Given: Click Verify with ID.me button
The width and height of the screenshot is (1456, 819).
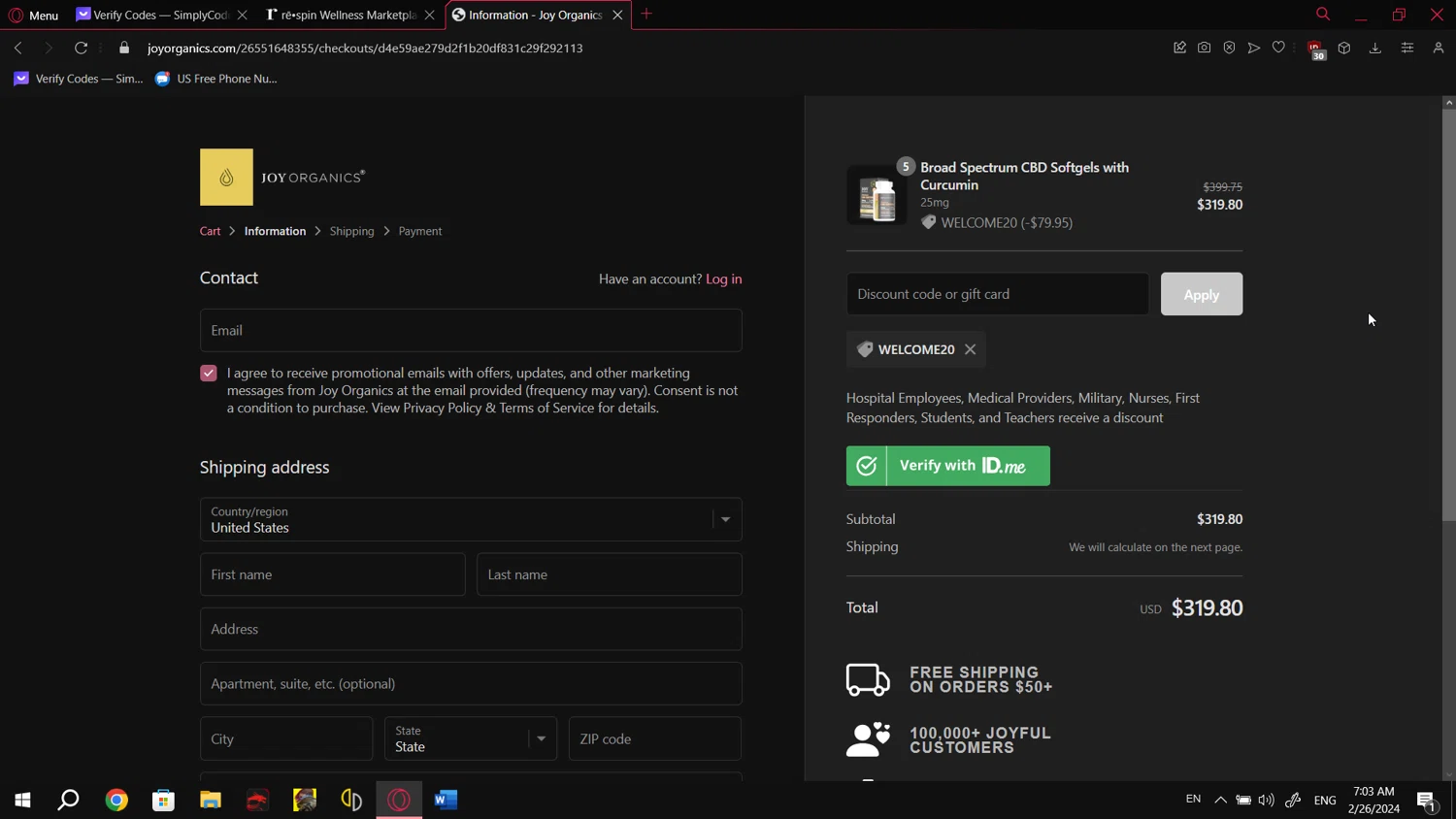Looking at the screenshot, I should 947,466.
